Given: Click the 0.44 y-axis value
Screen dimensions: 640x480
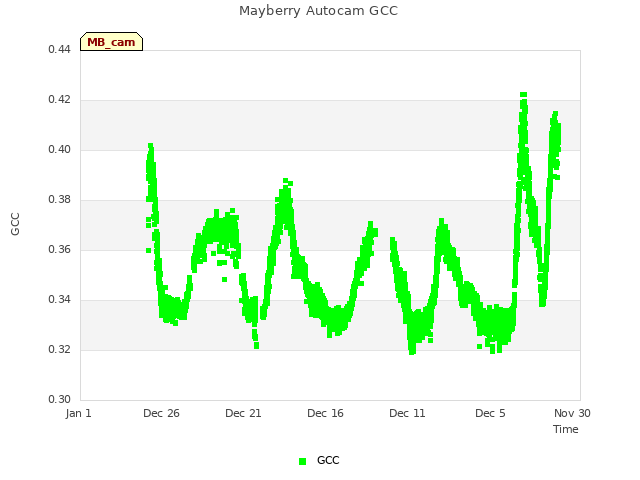Looking at the screenshot, I should tap(60, 49).
